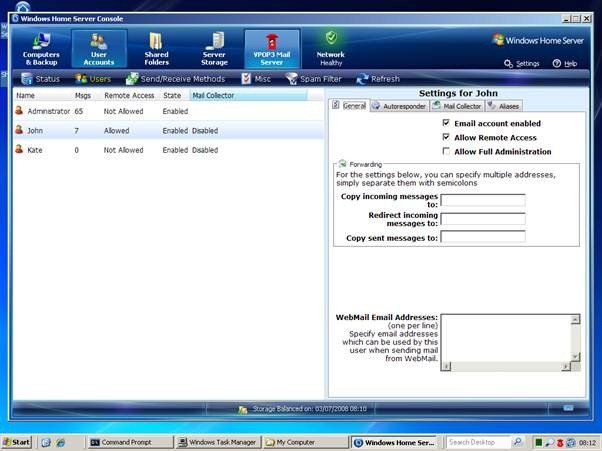Click WebMail box scroll down arrow

point(575,357)
